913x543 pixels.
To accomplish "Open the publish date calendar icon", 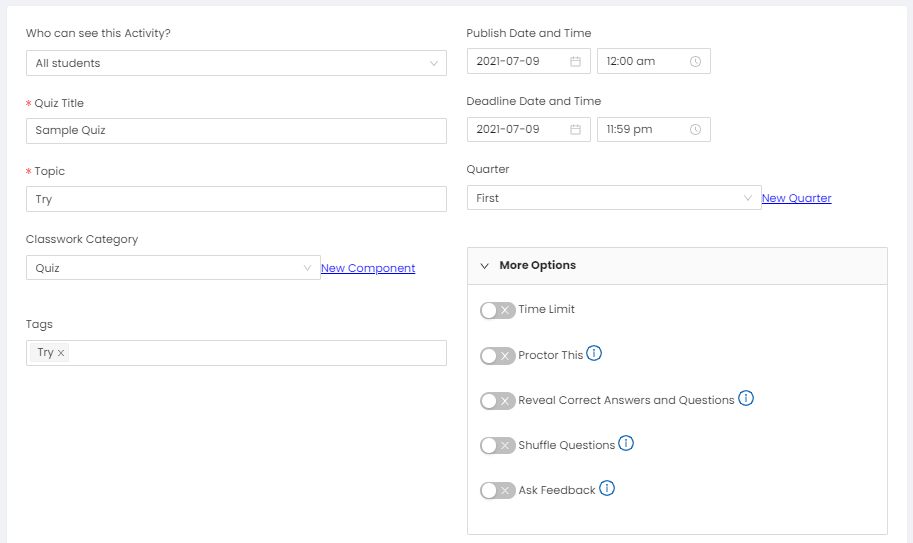I will coord(575,61).
